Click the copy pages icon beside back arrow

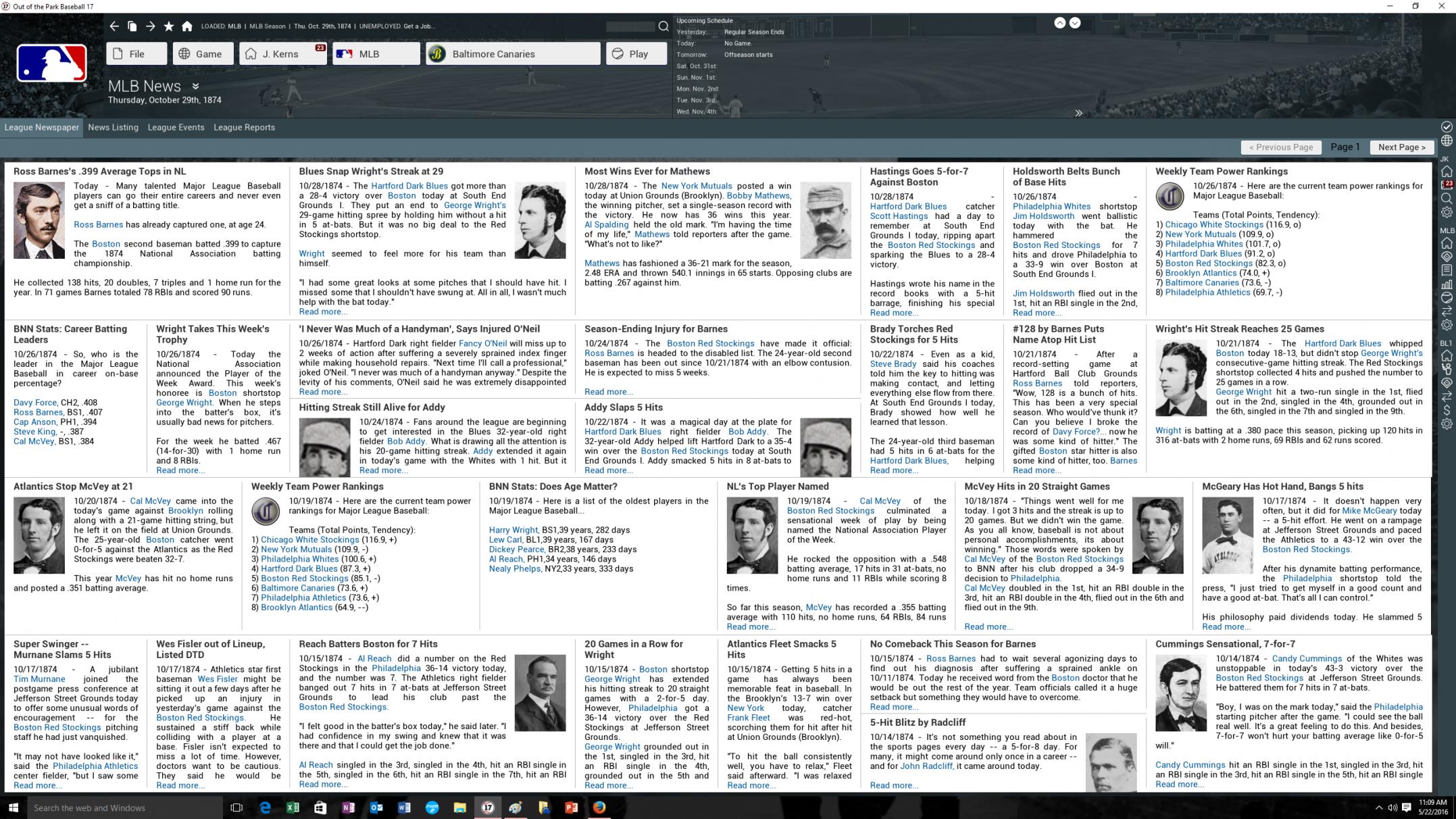pyautogui.click(x=132, y=26)
